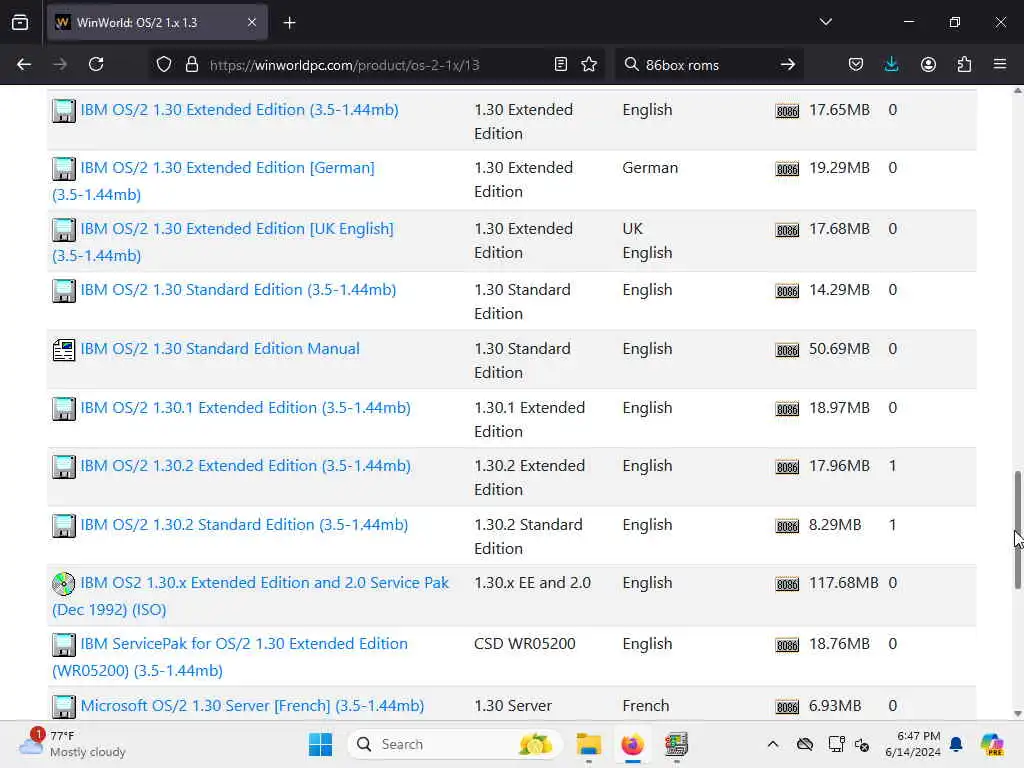Click 8086 chip icon in 117.68MB row
The image size is (1024, 768).
[x=787, y=584]
